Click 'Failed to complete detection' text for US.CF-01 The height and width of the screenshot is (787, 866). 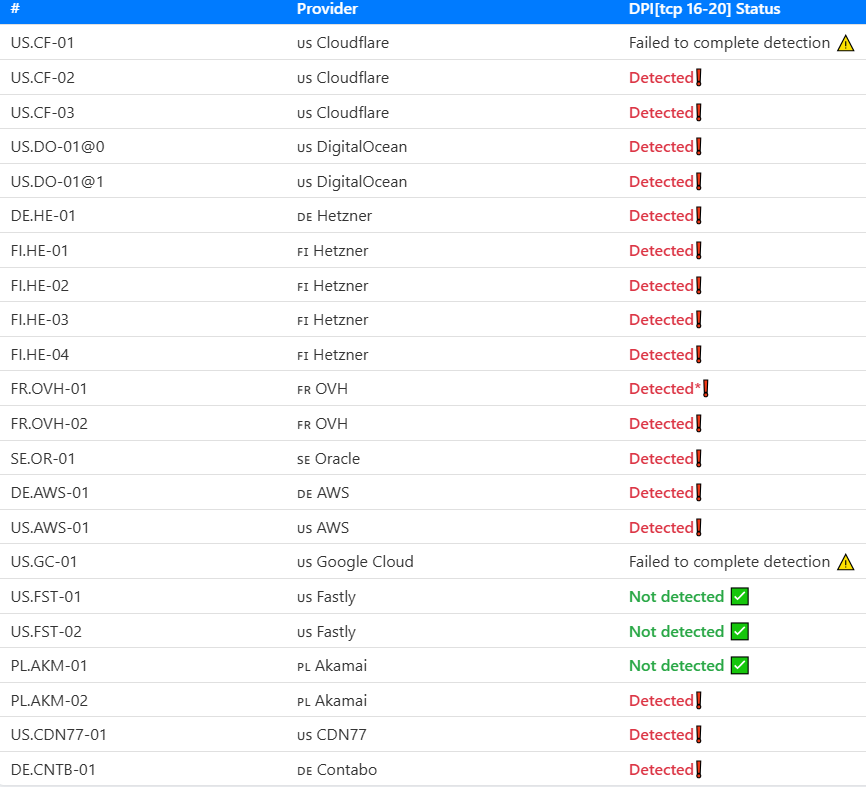pyautogui.click(x=730, y=43)
